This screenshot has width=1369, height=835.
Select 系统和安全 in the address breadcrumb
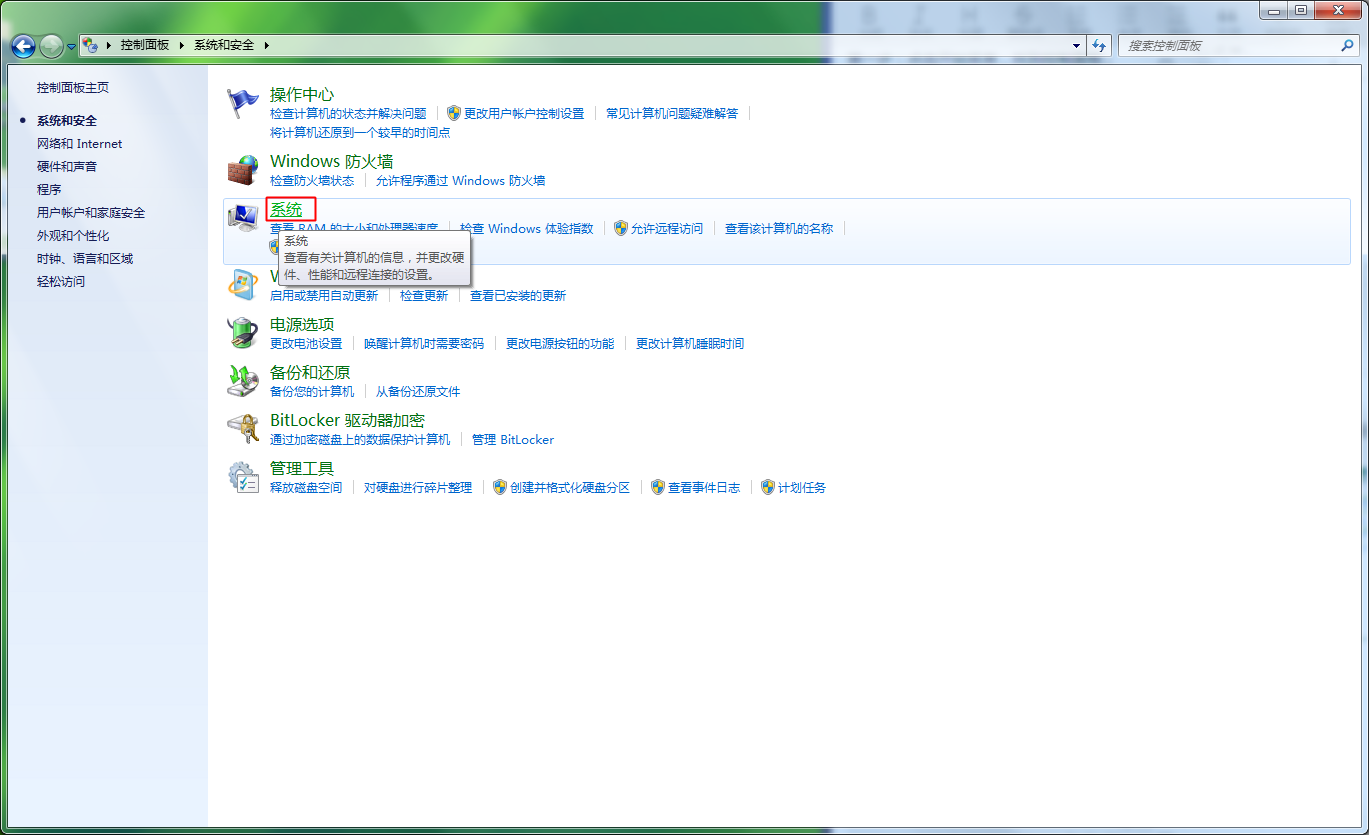(224, 46)
